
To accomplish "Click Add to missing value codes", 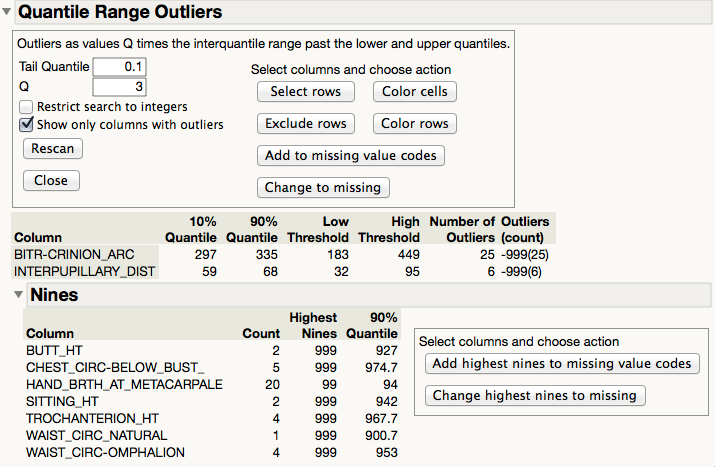I will click(350, 156).
